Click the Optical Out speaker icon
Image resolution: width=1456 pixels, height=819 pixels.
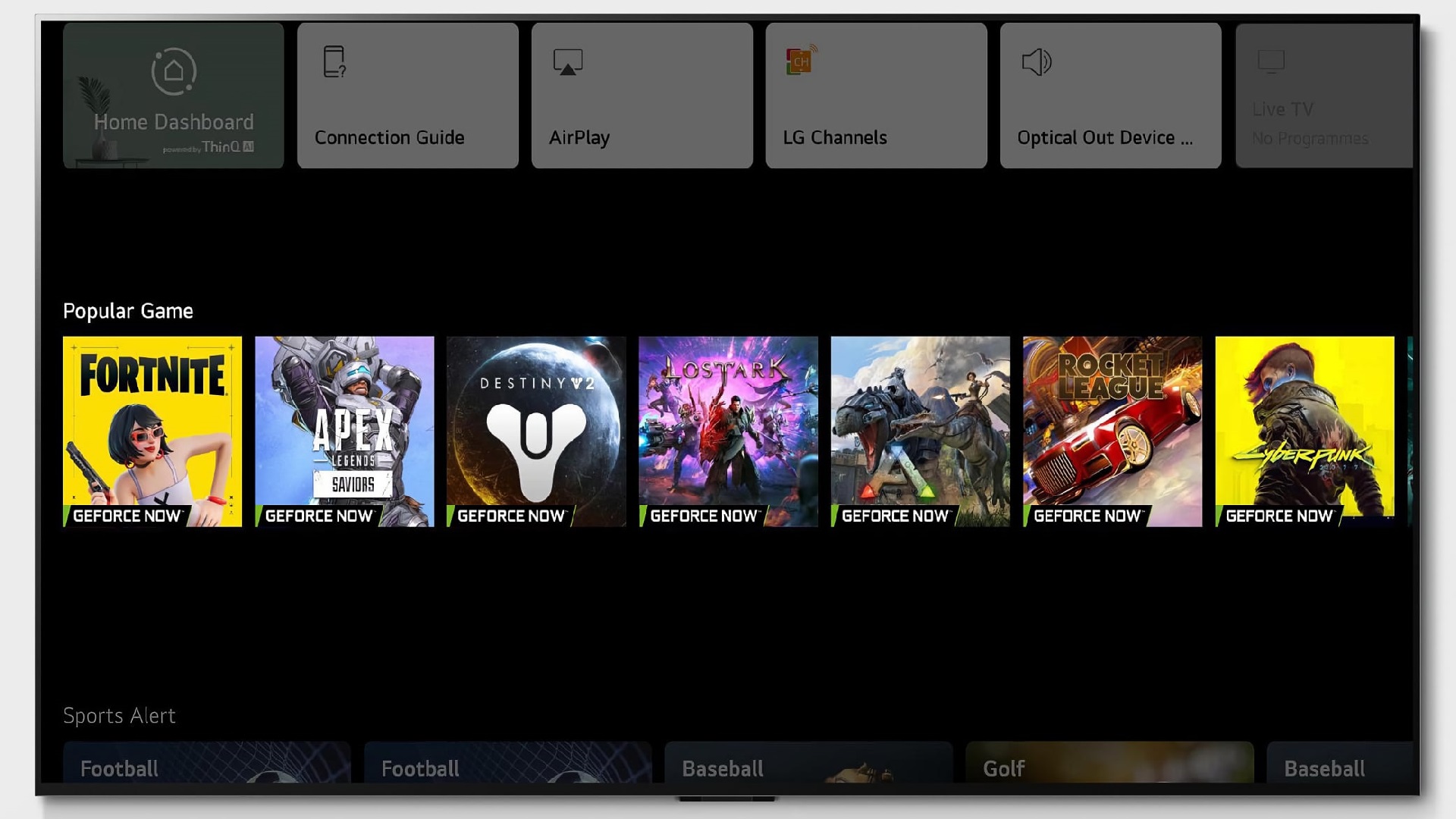point(1037,62)
